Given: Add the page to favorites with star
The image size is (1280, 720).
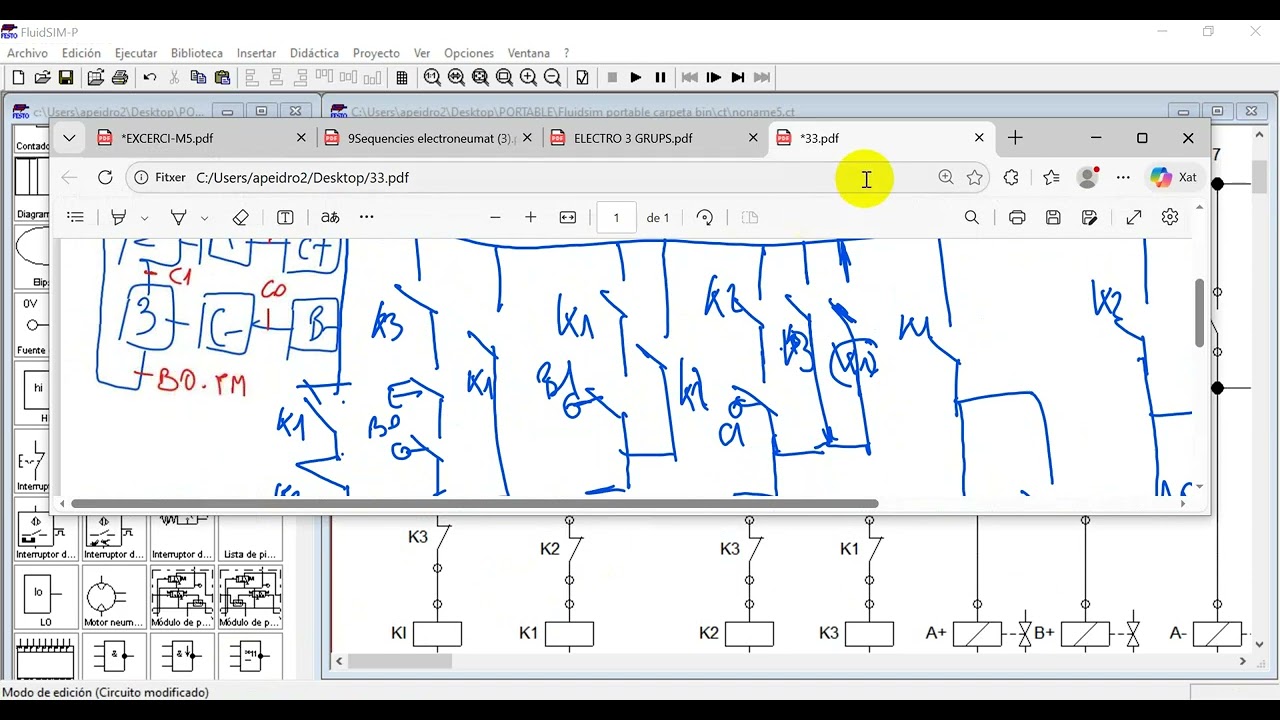Looking at the screenshot, I should tap(975, 177).
